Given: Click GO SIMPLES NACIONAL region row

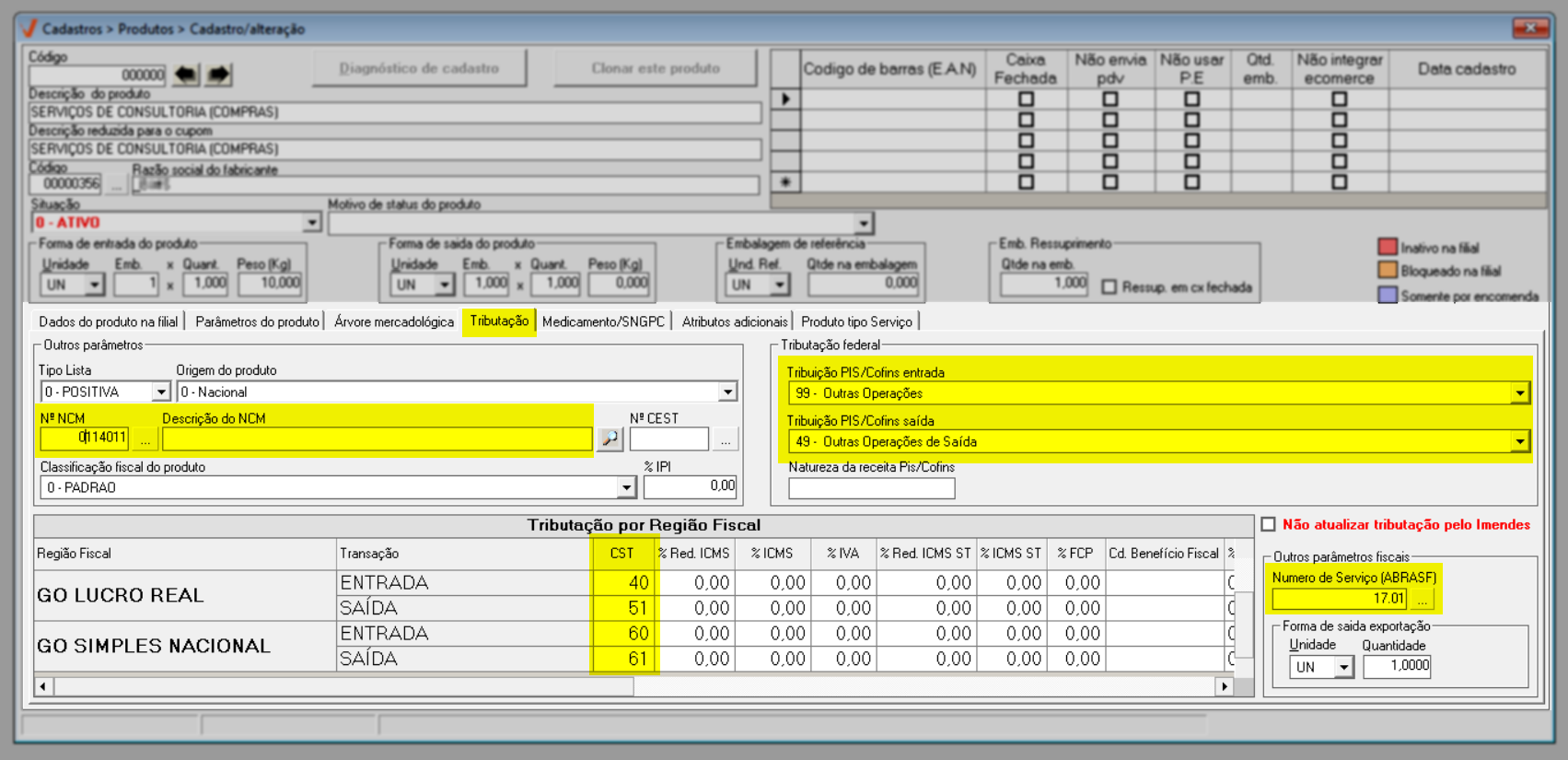Looking at the screenshot, I should (x=185, y=646).
